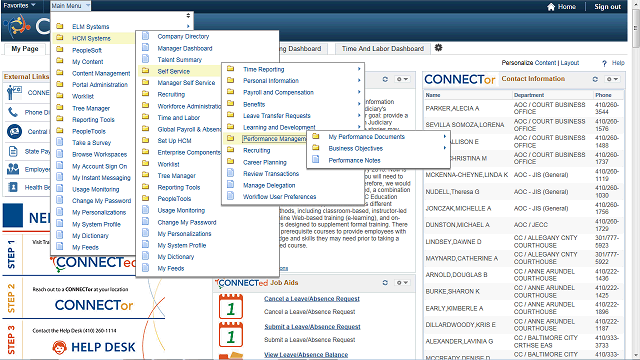Refresh the Job Aids pagelet

coord(385,282)
